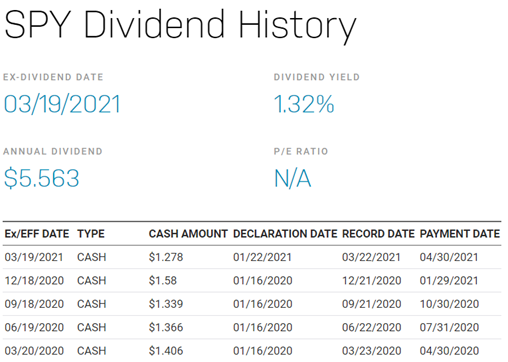Click the cash amount $1.339
Image resolution: width=508 pixels, height=362 pixels.
coord(166,304)
